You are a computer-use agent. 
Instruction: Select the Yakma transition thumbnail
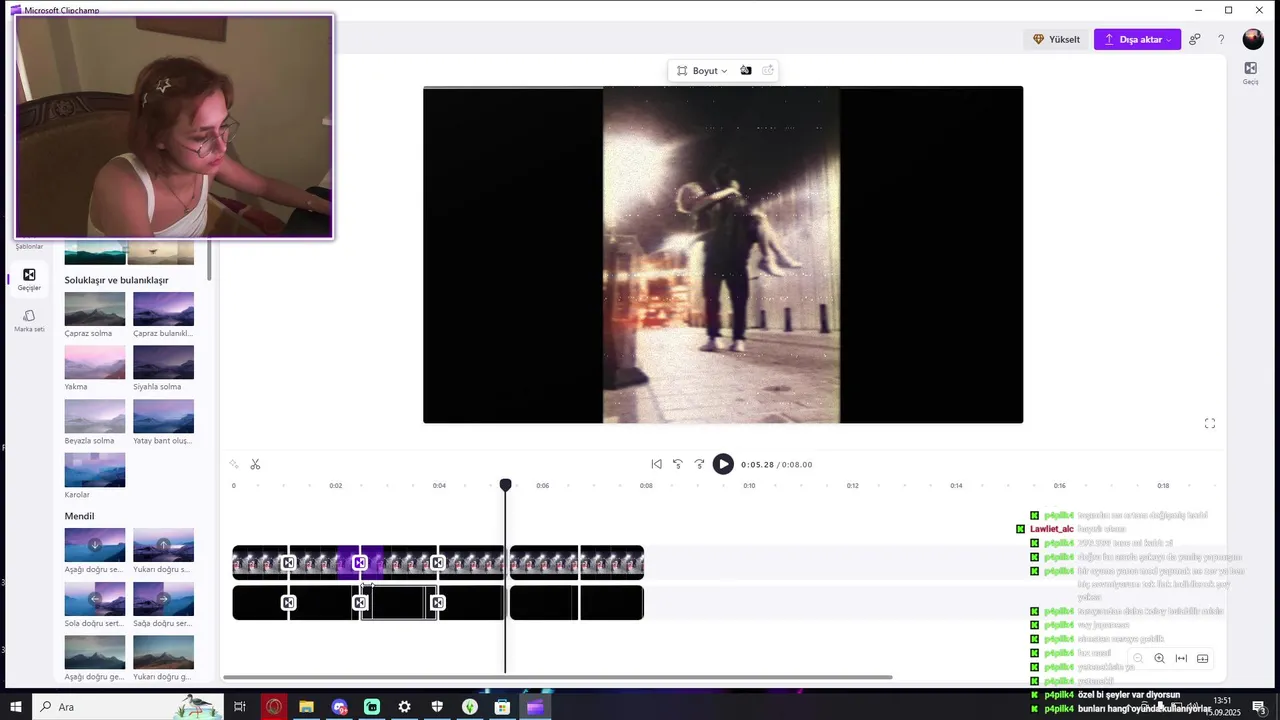pyautogui.click(x=95, y=362)
